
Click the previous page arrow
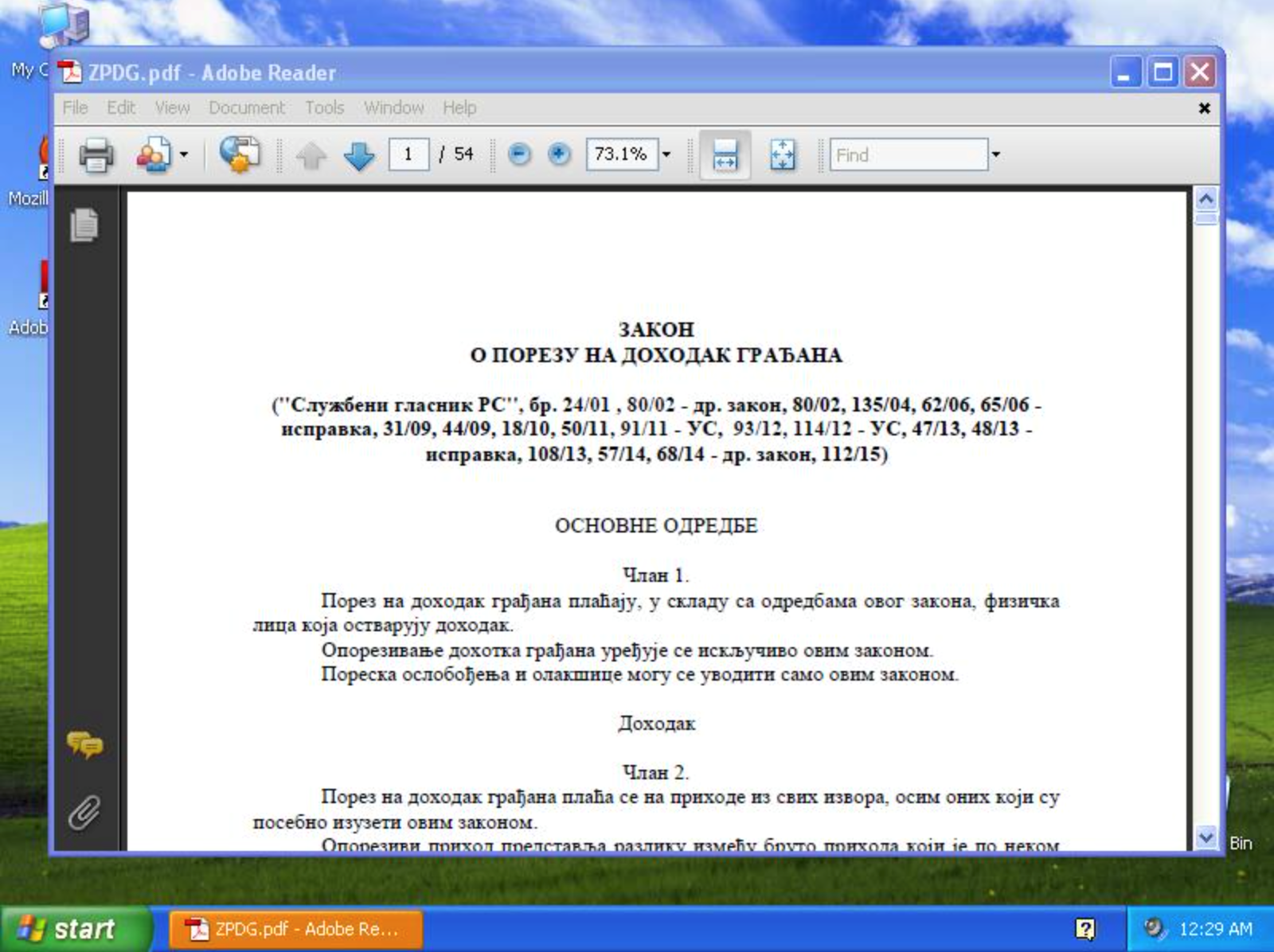311,155
